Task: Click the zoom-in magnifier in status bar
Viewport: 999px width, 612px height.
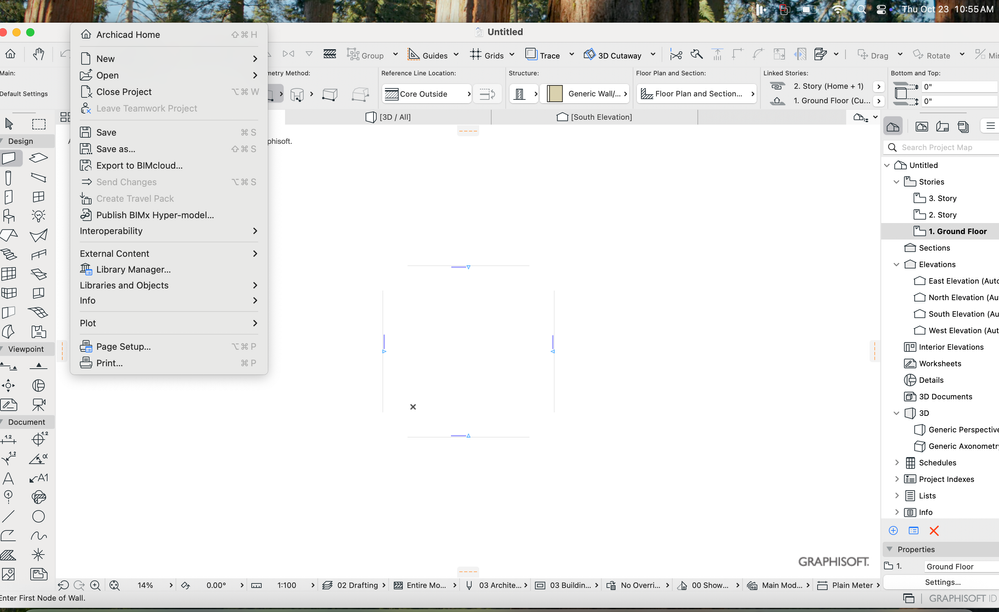Action: click(x=95, y=585)
